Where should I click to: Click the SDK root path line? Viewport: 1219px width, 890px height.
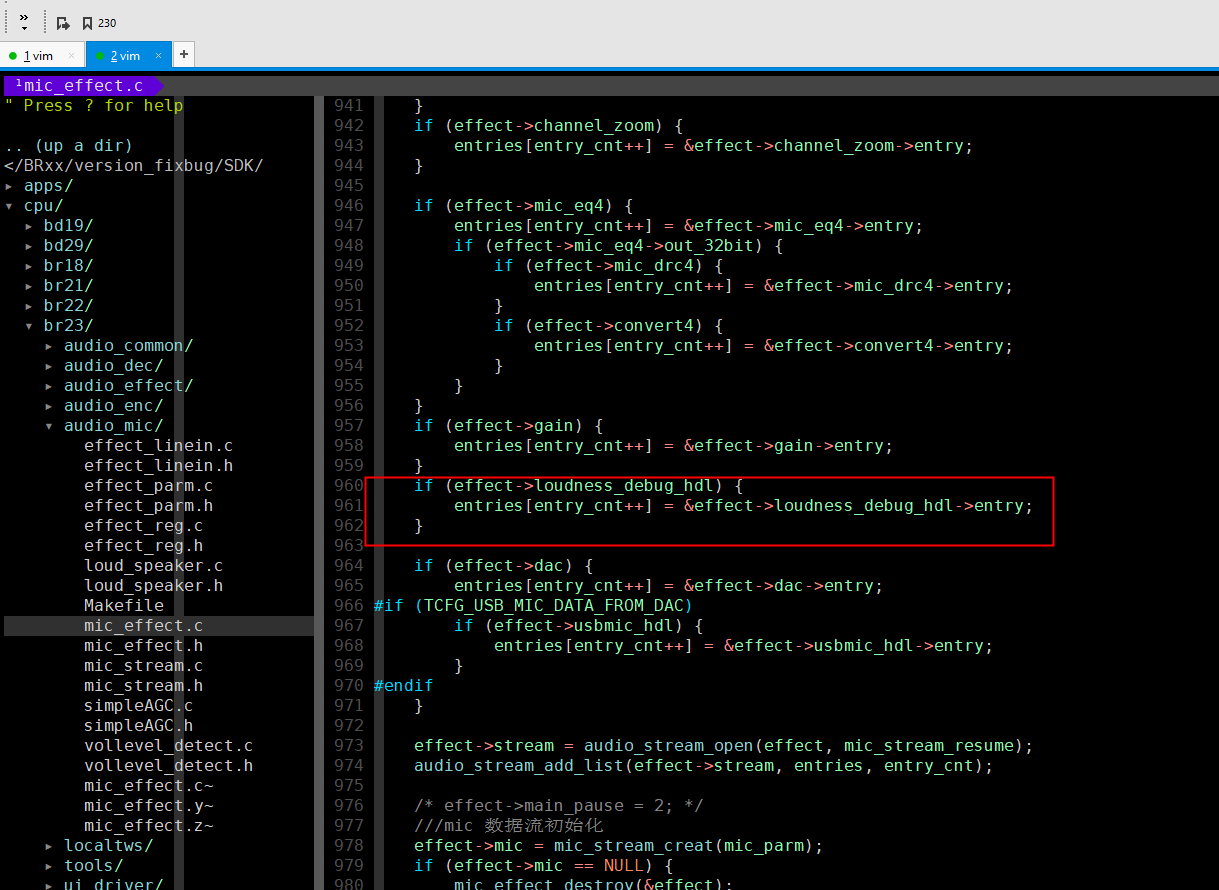pos(133,166)
